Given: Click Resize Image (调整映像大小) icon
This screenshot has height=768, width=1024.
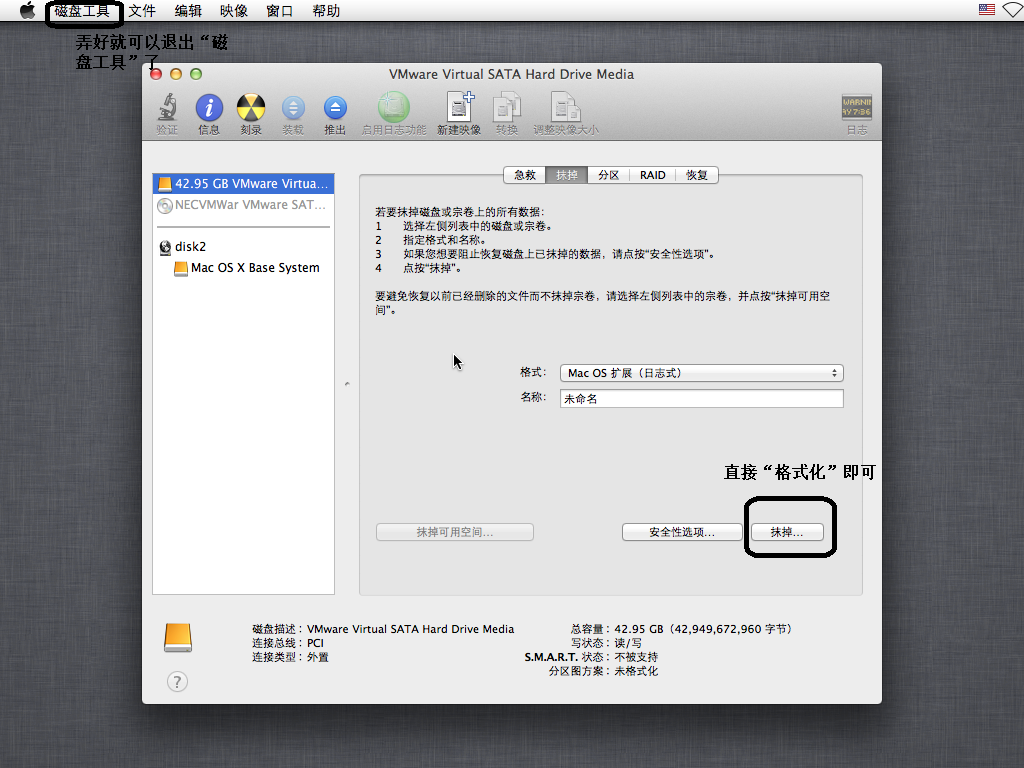Looking at the screenshot, I should coord(566,107).
